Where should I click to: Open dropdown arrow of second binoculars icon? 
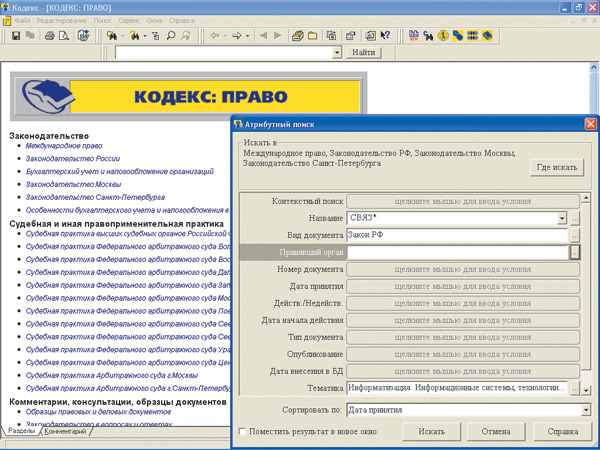pos(145,36)
